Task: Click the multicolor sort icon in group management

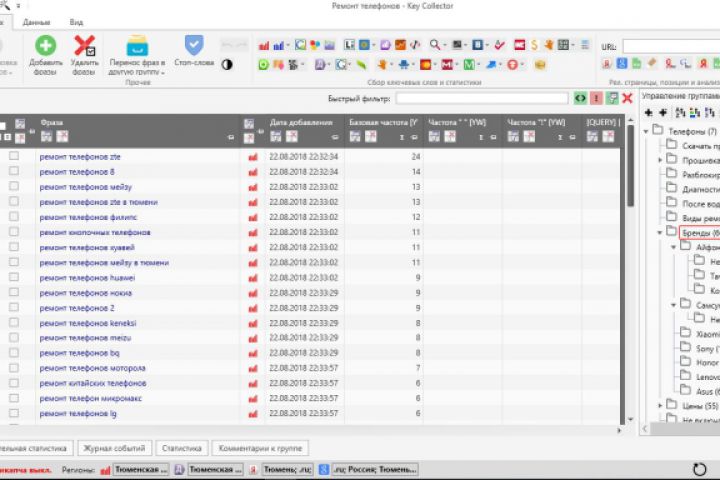Action: tap(695, 113)
